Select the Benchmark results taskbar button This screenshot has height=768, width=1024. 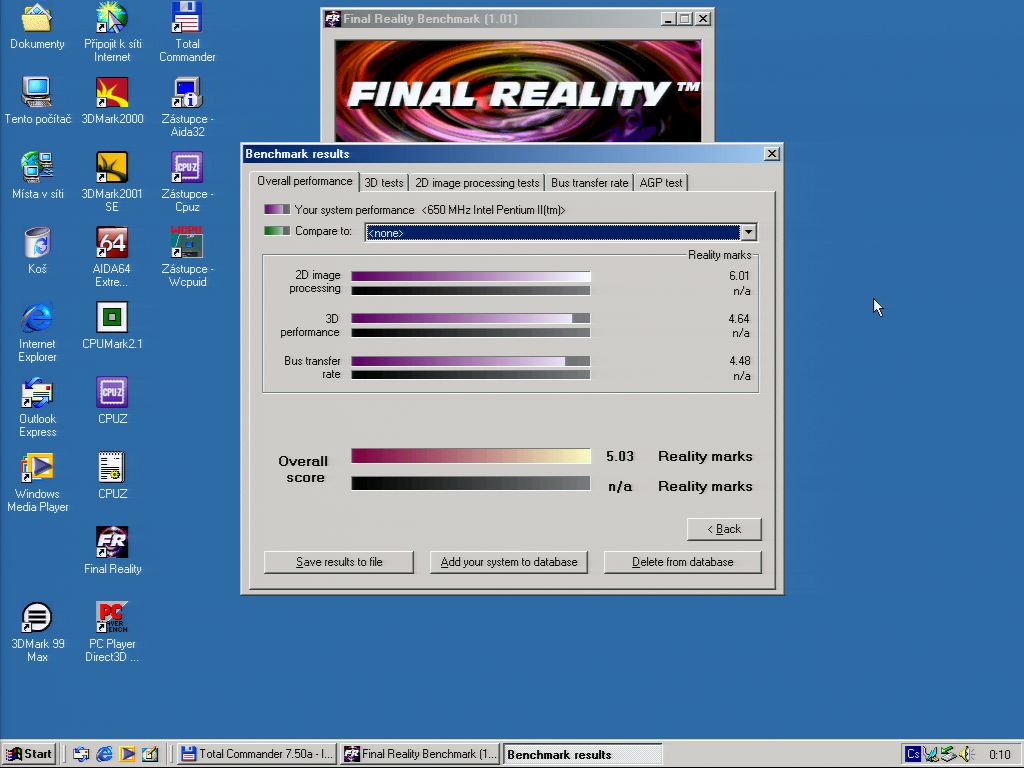click(x=583, y=754)
